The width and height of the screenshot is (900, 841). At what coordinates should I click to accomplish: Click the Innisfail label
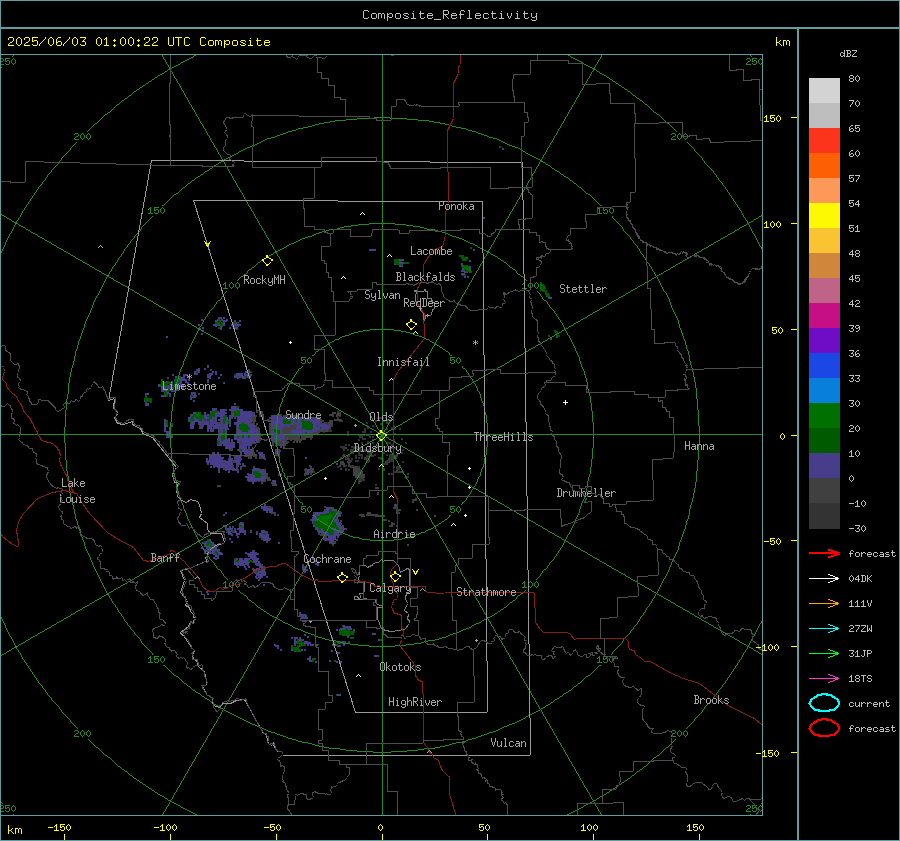(403, 362)
